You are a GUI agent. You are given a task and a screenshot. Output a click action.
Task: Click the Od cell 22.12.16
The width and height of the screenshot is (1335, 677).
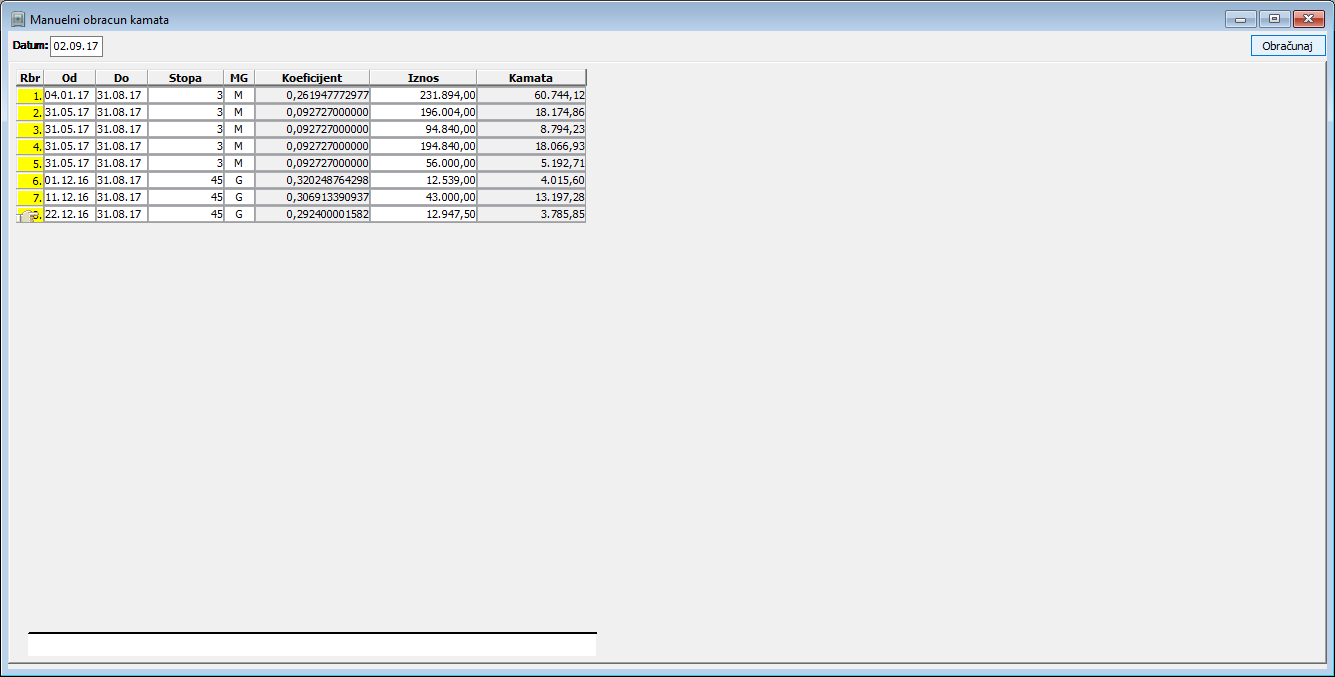[70, 214]
